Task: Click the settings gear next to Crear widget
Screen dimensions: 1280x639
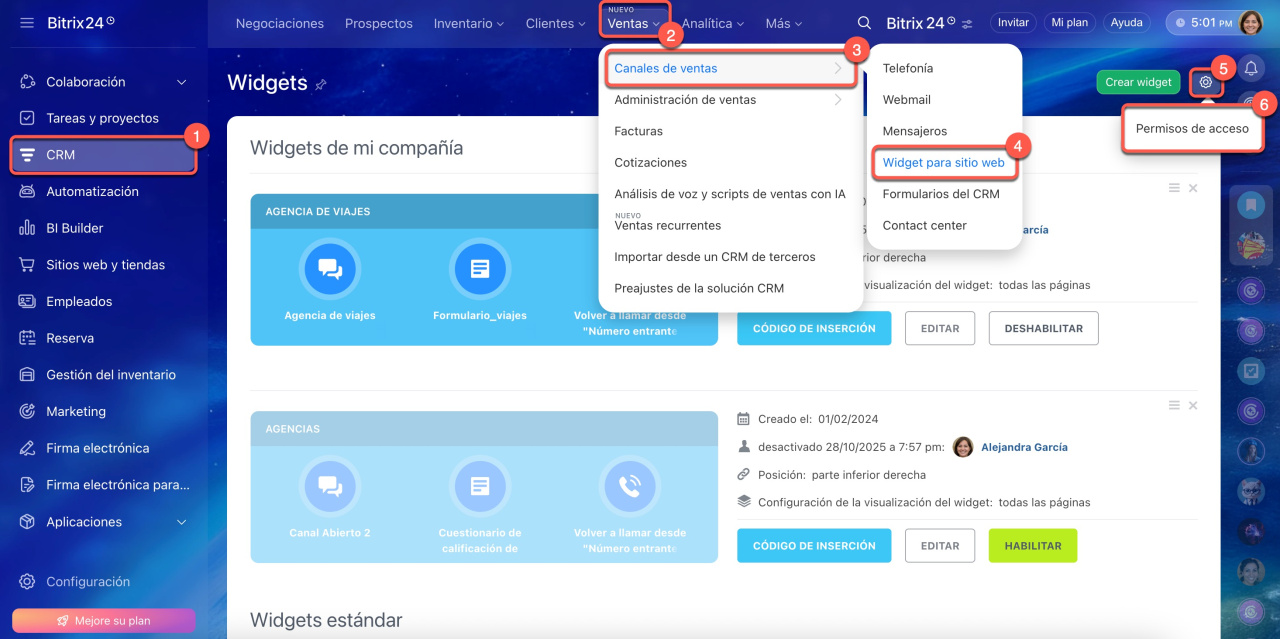Action: pos(1206,82)
